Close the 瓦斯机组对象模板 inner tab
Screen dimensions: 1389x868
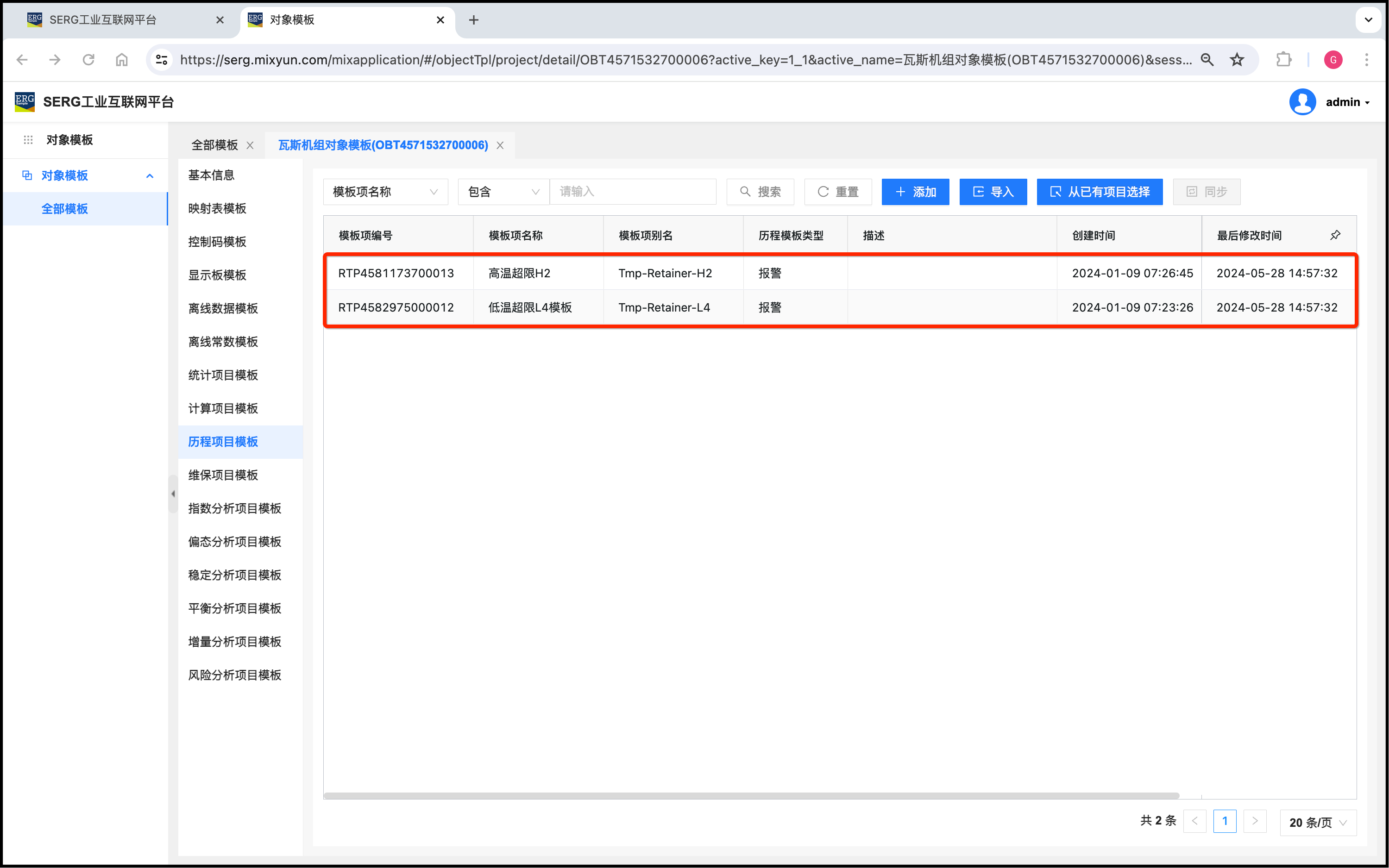pyautogui.click(x=500, y=145)
